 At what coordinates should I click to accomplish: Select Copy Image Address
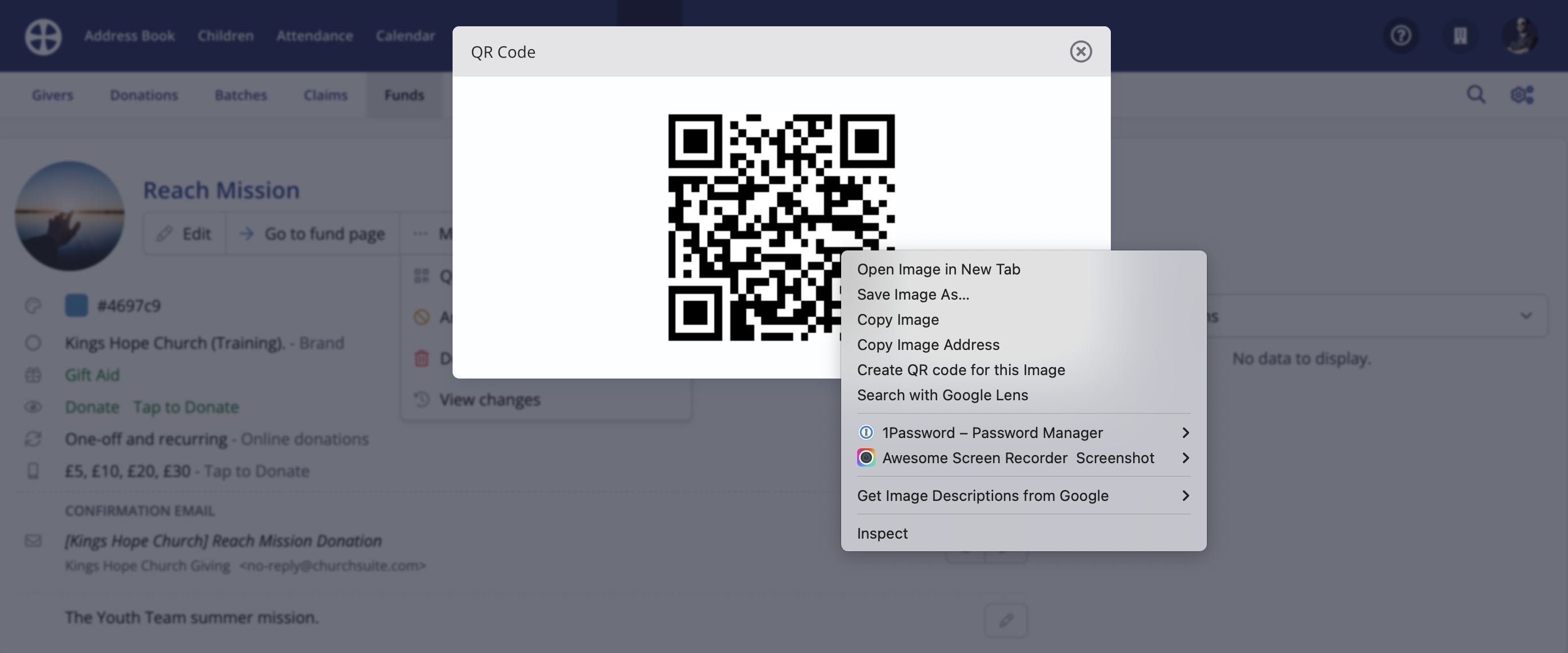pos(1023,345)
